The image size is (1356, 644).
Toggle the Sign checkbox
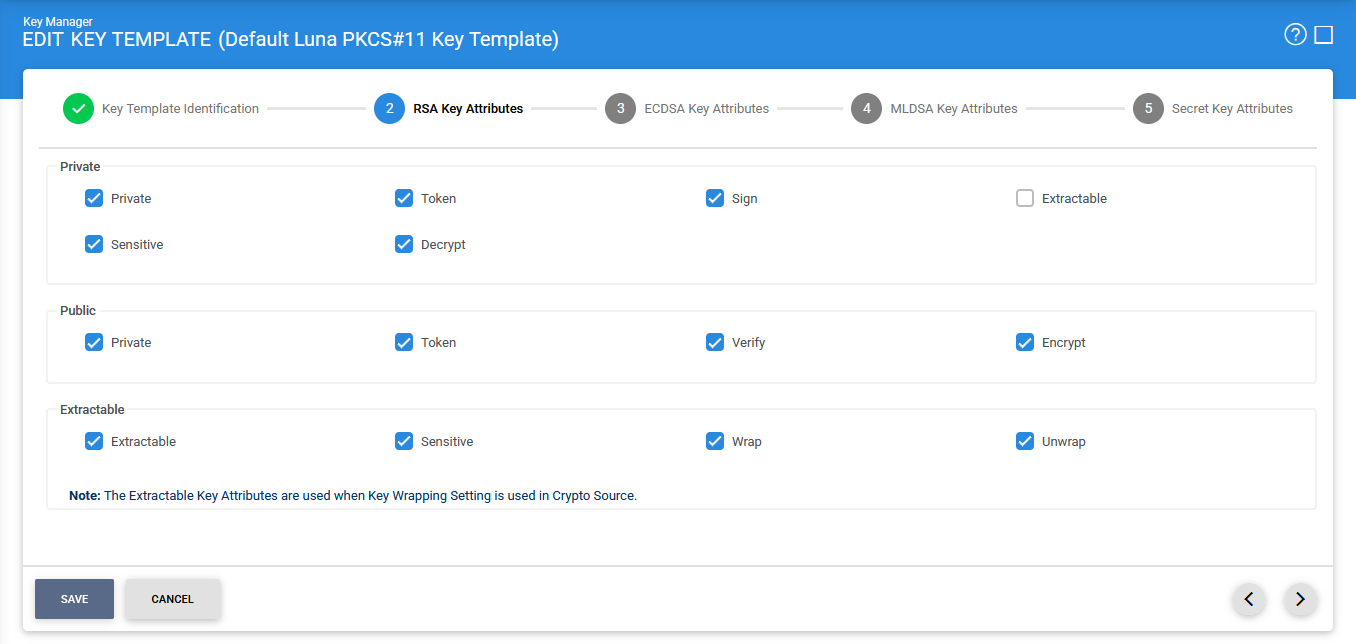pos(715,198)
